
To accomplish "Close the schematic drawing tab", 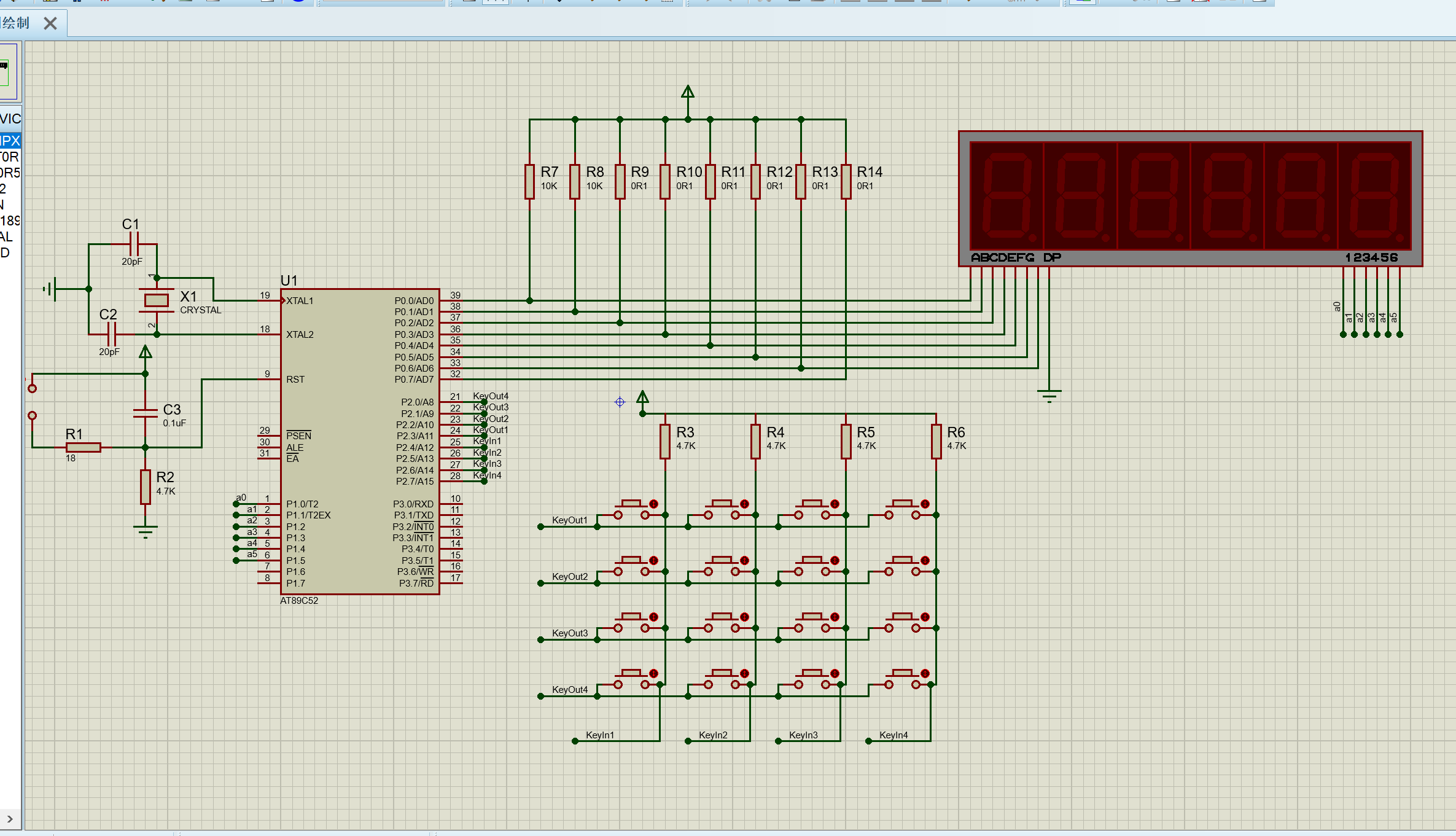I will pyautogui.click(x=50, y=23).
